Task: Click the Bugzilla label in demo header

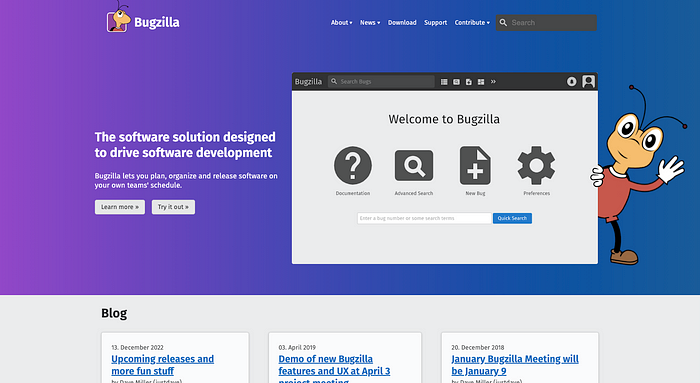Action: pos(308,82)
